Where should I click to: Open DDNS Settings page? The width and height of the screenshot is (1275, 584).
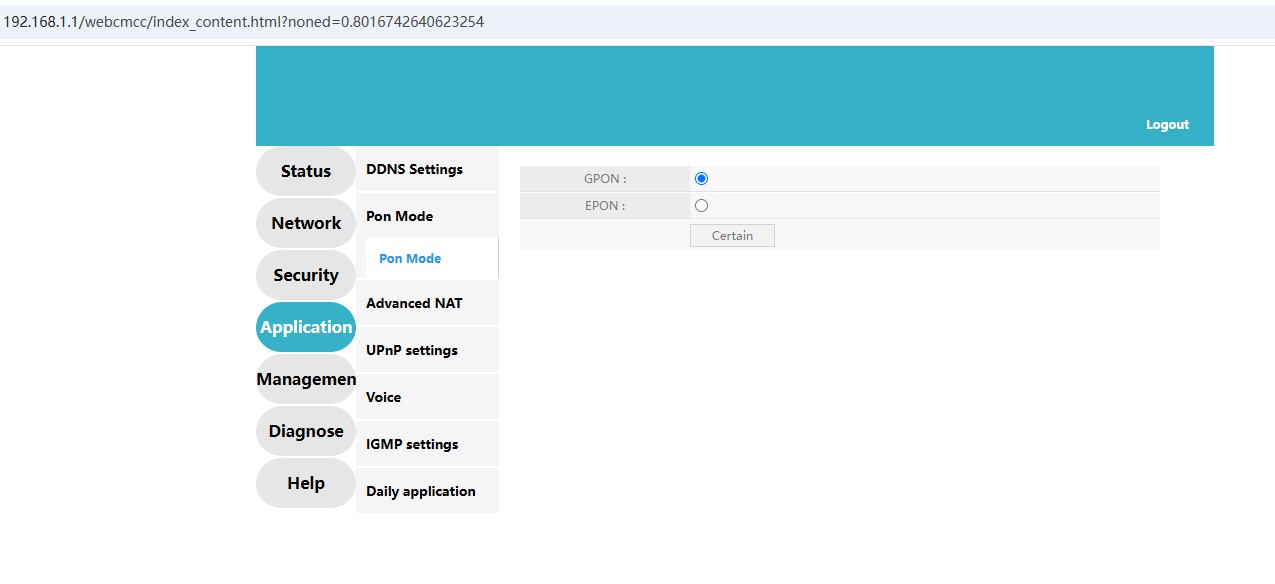(414, 169)
